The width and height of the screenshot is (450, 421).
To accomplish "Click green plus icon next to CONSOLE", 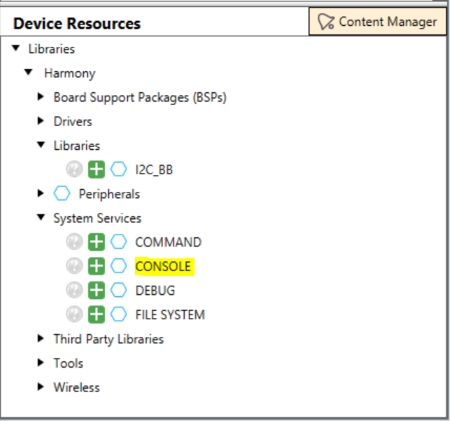I will (96, 266).
